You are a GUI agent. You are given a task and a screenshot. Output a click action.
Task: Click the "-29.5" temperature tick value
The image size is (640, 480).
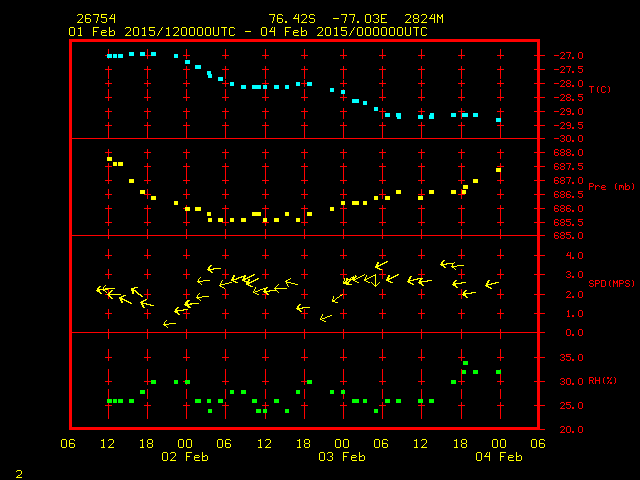coord(568,126)
